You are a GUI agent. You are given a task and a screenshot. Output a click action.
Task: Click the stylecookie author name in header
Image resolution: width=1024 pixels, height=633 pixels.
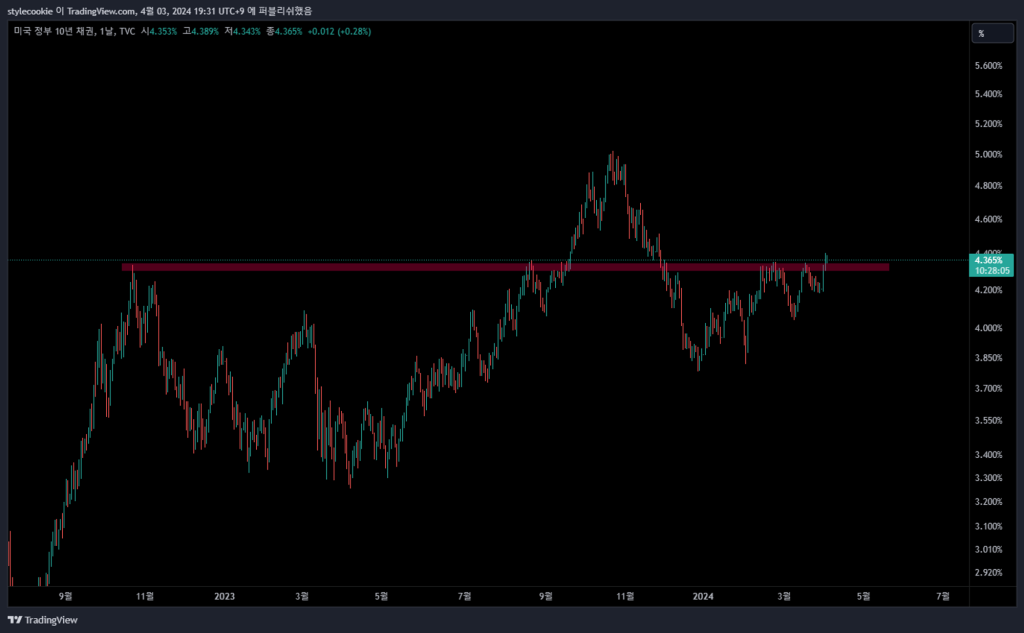coord(30,10)
